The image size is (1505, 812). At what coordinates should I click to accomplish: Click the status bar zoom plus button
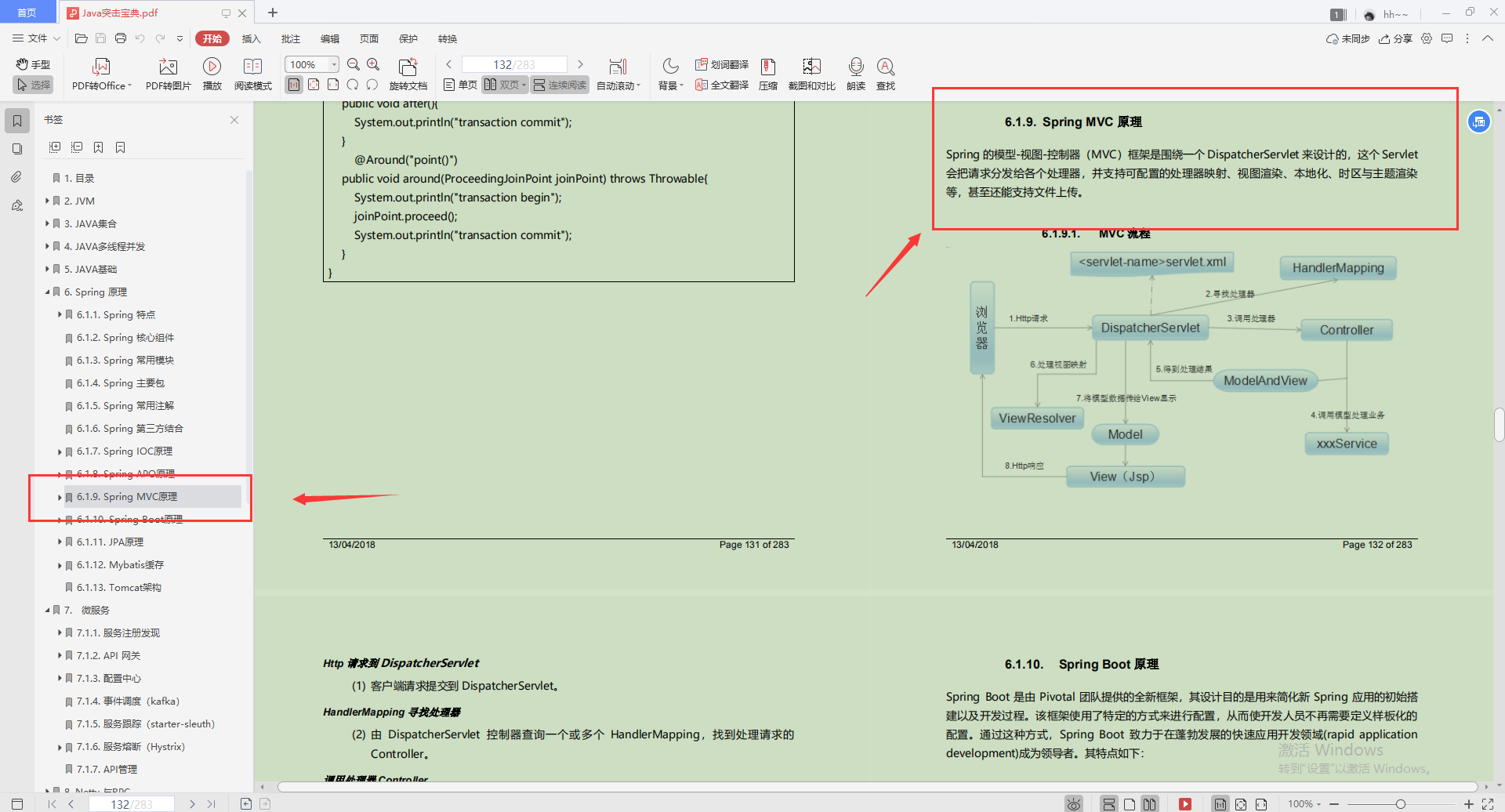pos(1468,804)
